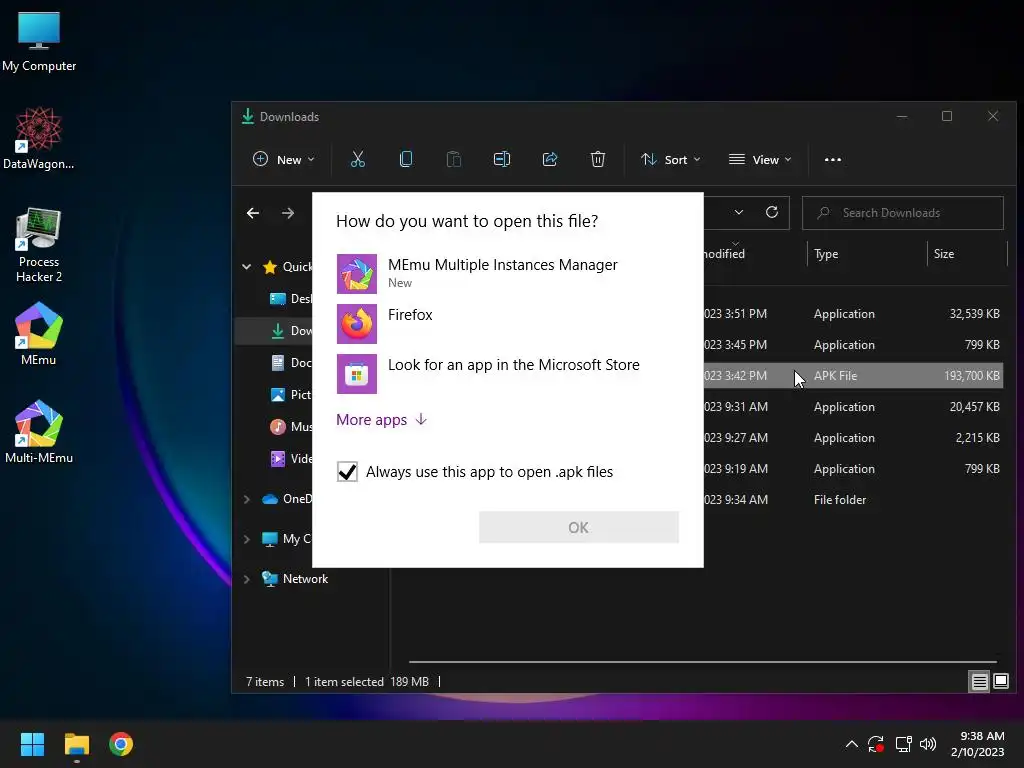The width and height of the screenshot is (1024, 768).
Task: Select Network in the navigation pane
Action: (x=305, y=579)
